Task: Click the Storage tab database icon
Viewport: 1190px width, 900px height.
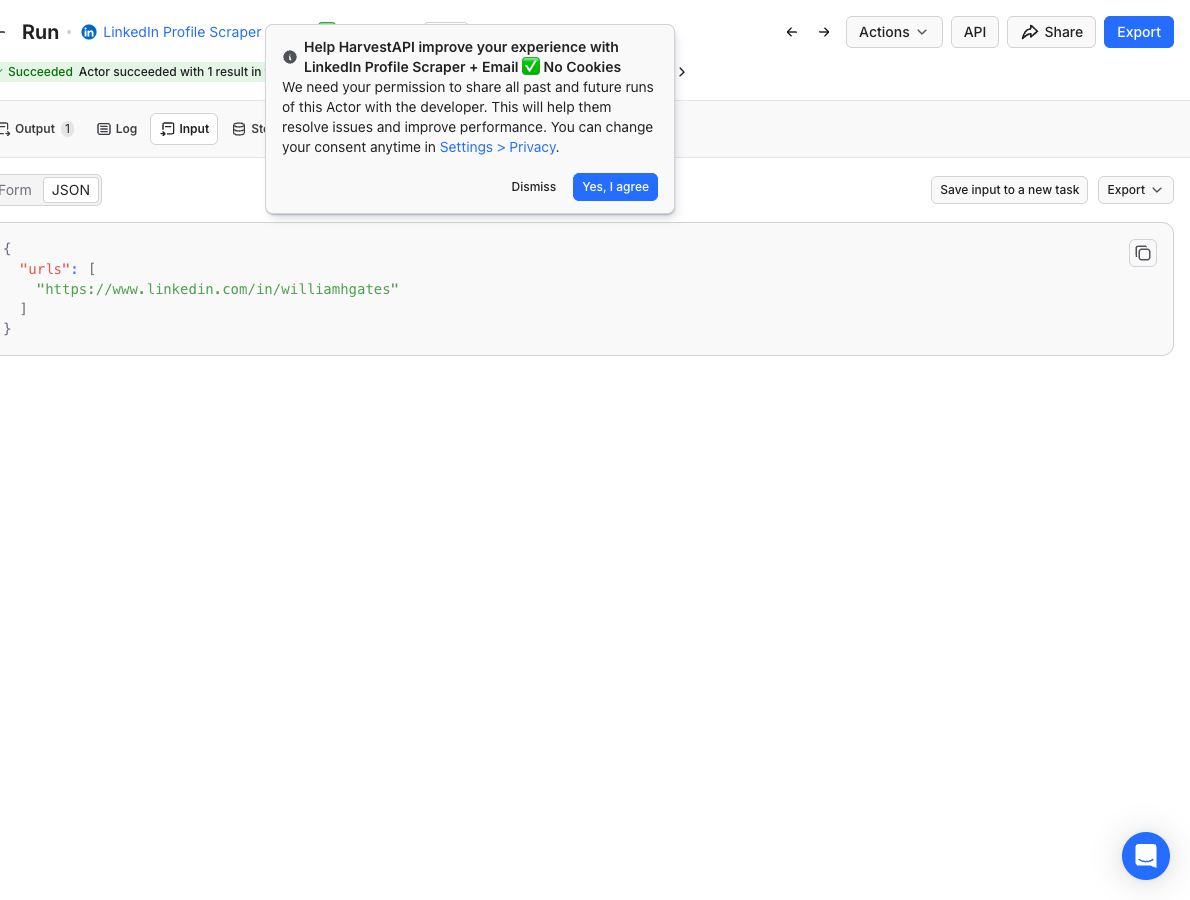Action: coord(239,129)
